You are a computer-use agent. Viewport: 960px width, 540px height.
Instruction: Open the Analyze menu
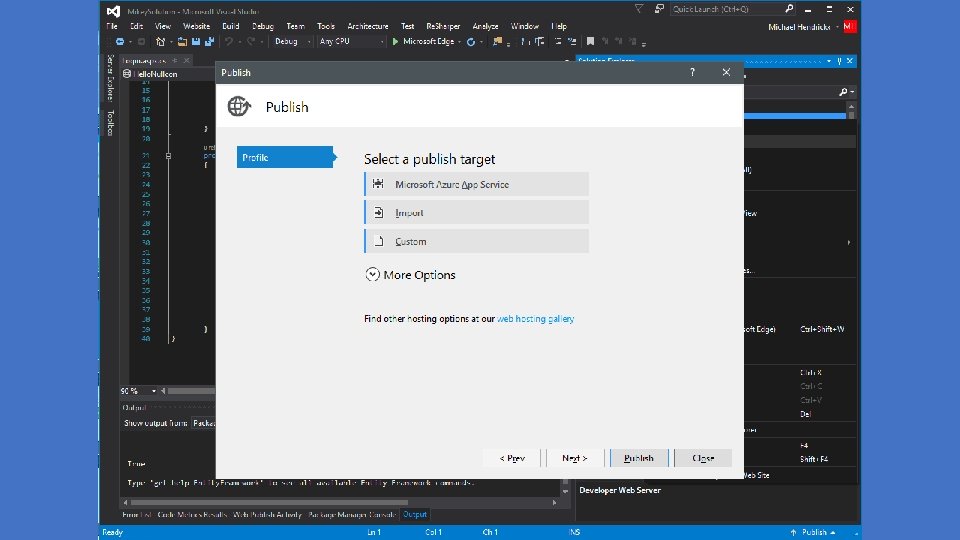coord(486,26)
